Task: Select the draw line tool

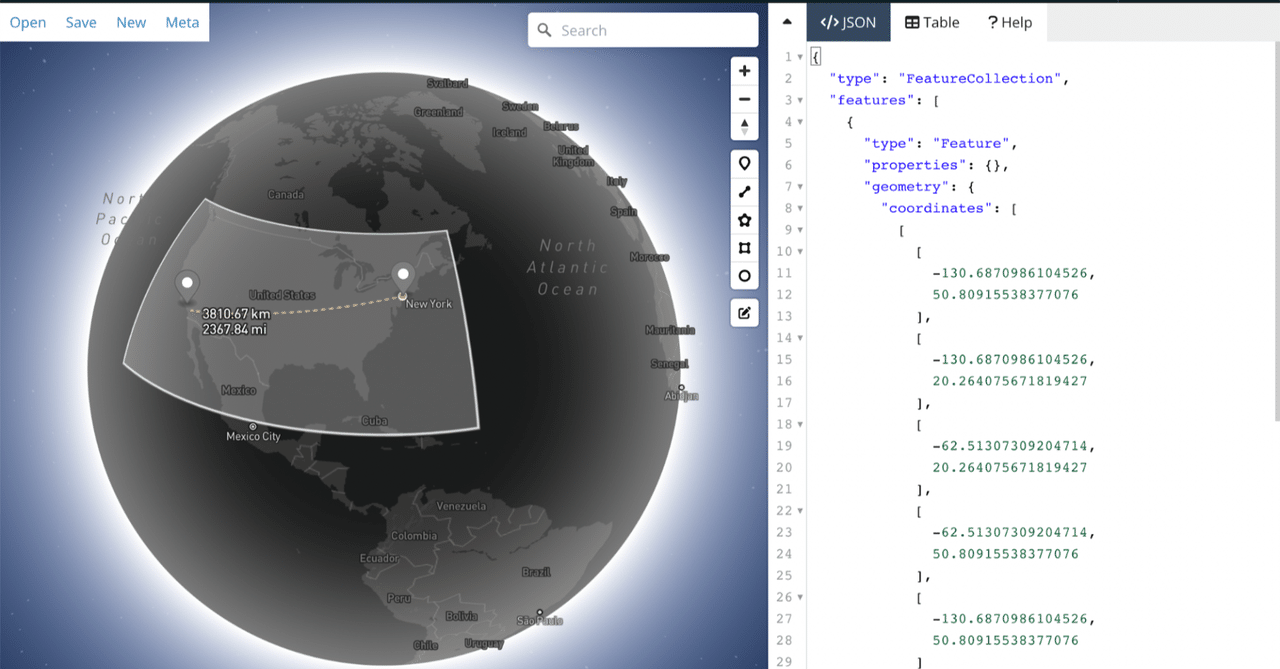Action: coord(744,191)
